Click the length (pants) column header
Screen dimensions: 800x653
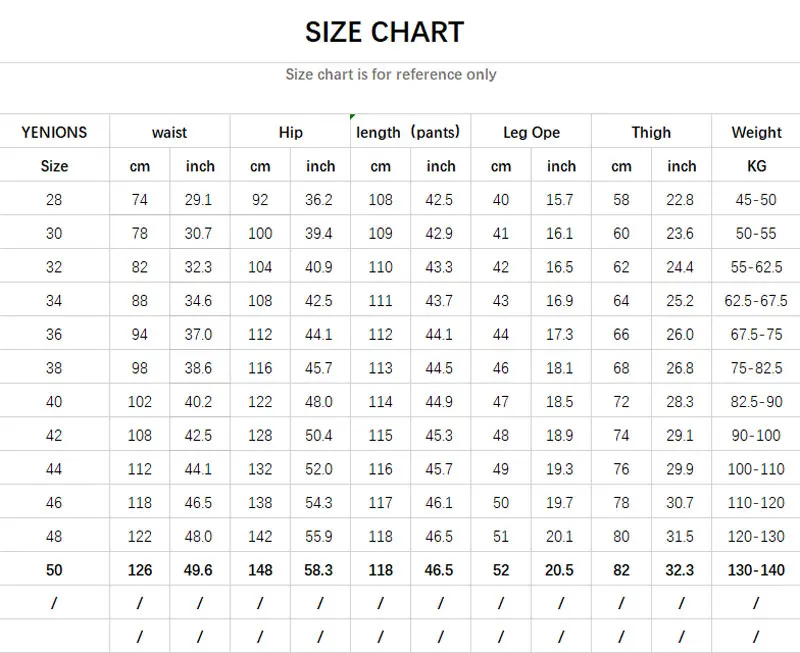tap(408, 132)
